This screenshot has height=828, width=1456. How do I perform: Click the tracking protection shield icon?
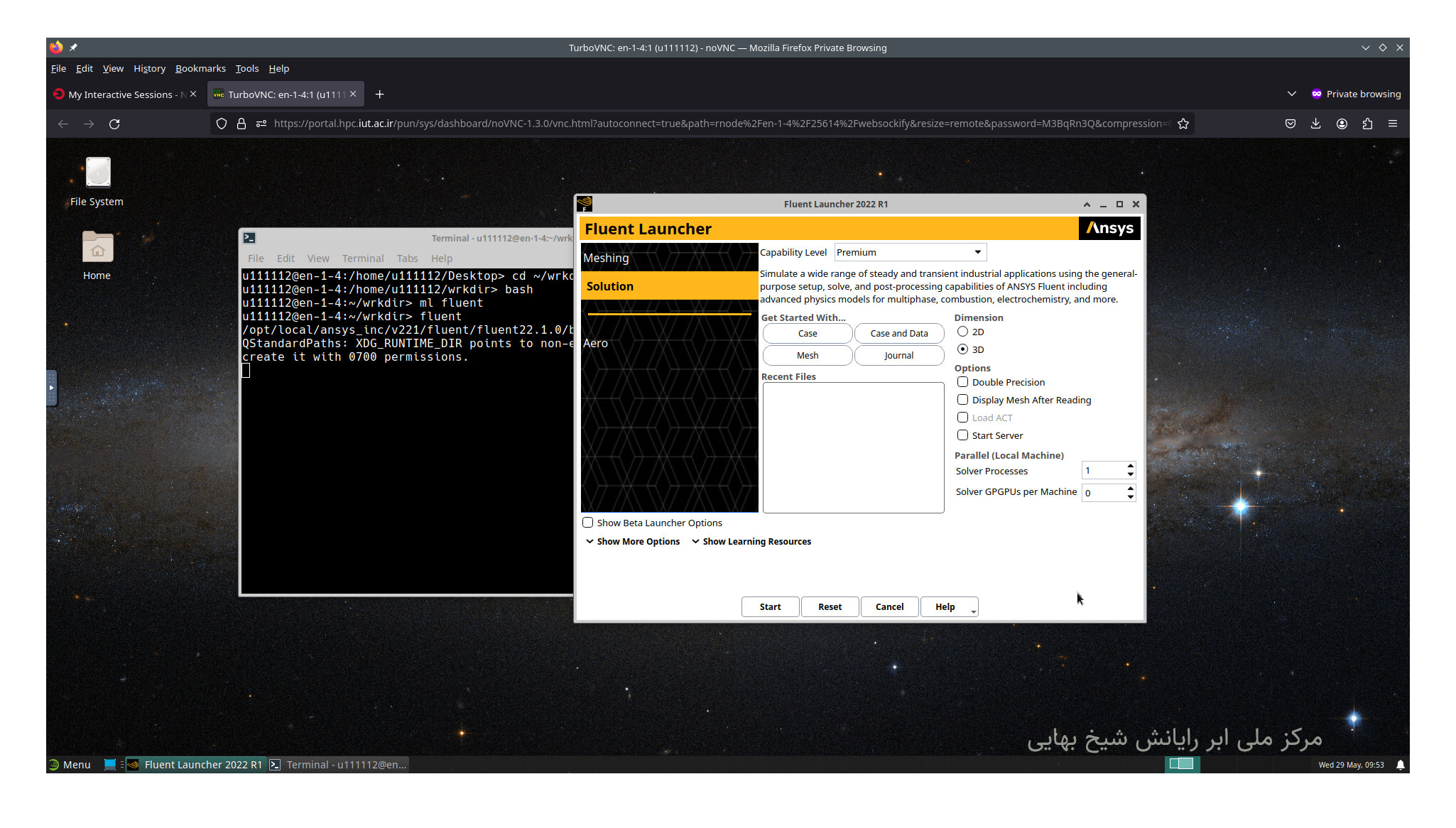[x=222, y=124]
